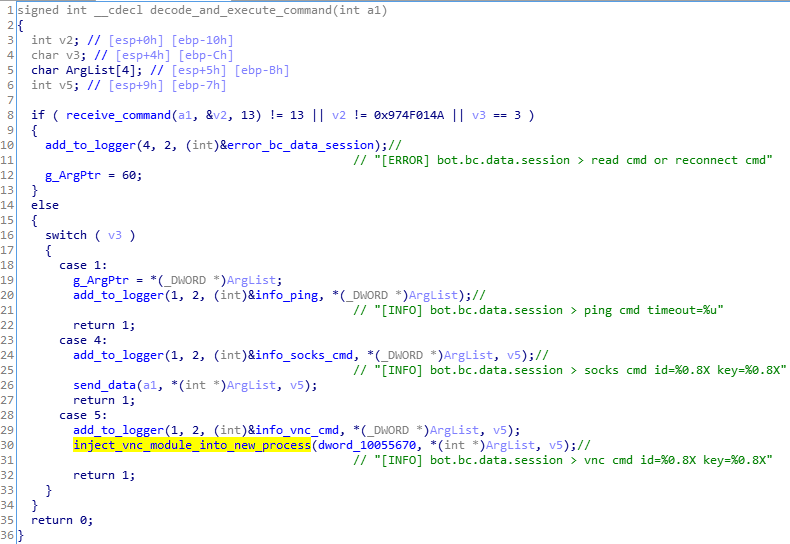The image size is (790, 544).
Task: Click the [ebp-Ch] stack offset comment
Action: [x=206, y=55]
